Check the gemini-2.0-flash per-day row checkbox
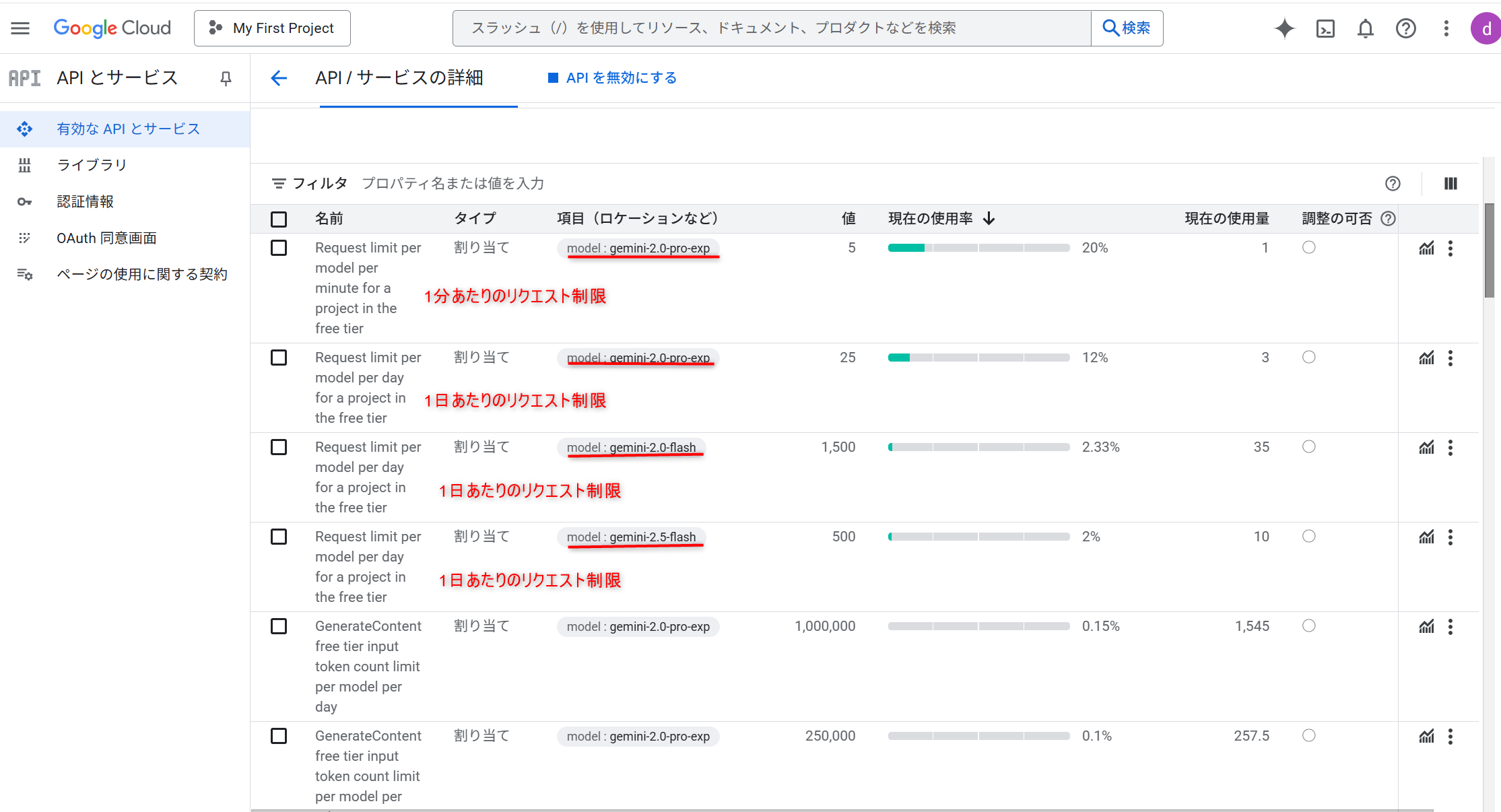Screen dimensions: 1501x812 (x=279, y=447)
